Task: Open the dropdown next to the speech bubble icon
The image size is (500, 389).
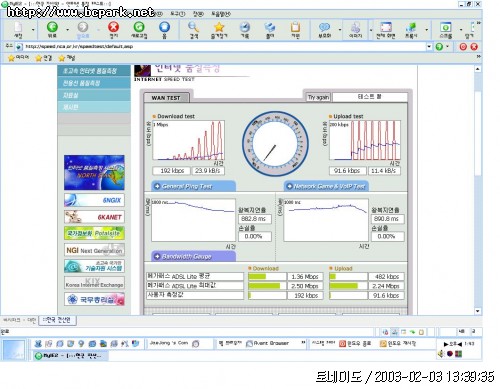Action: (x=340, y=30)
